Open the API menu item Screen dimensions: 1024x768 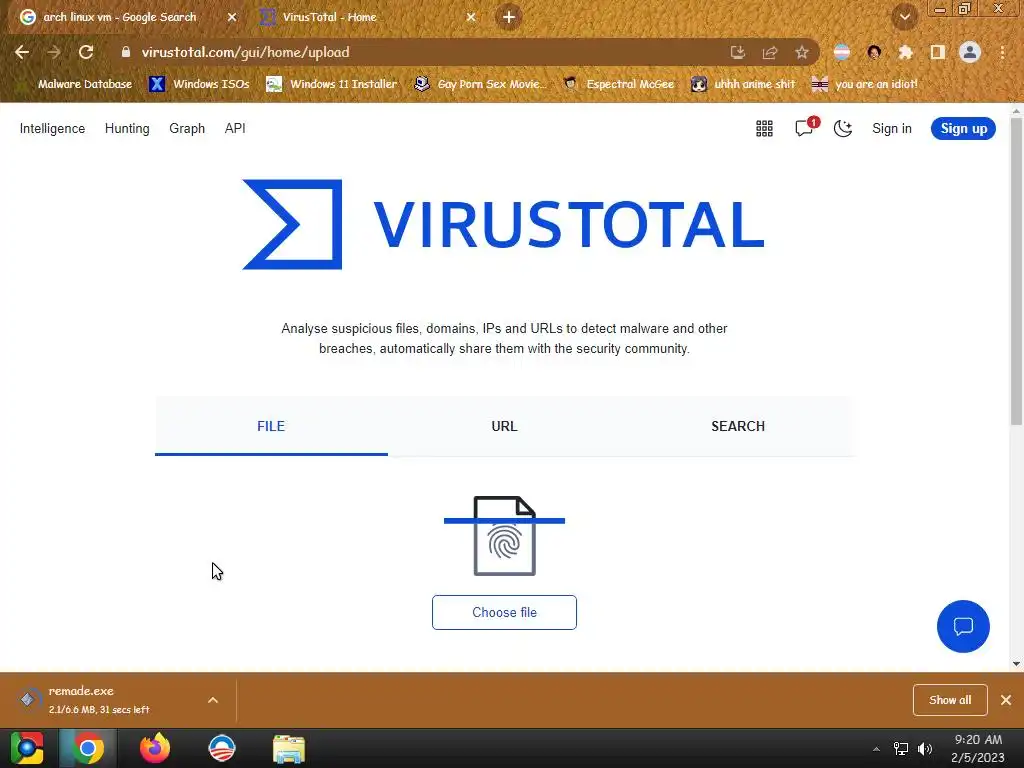[x=235, y=129]
